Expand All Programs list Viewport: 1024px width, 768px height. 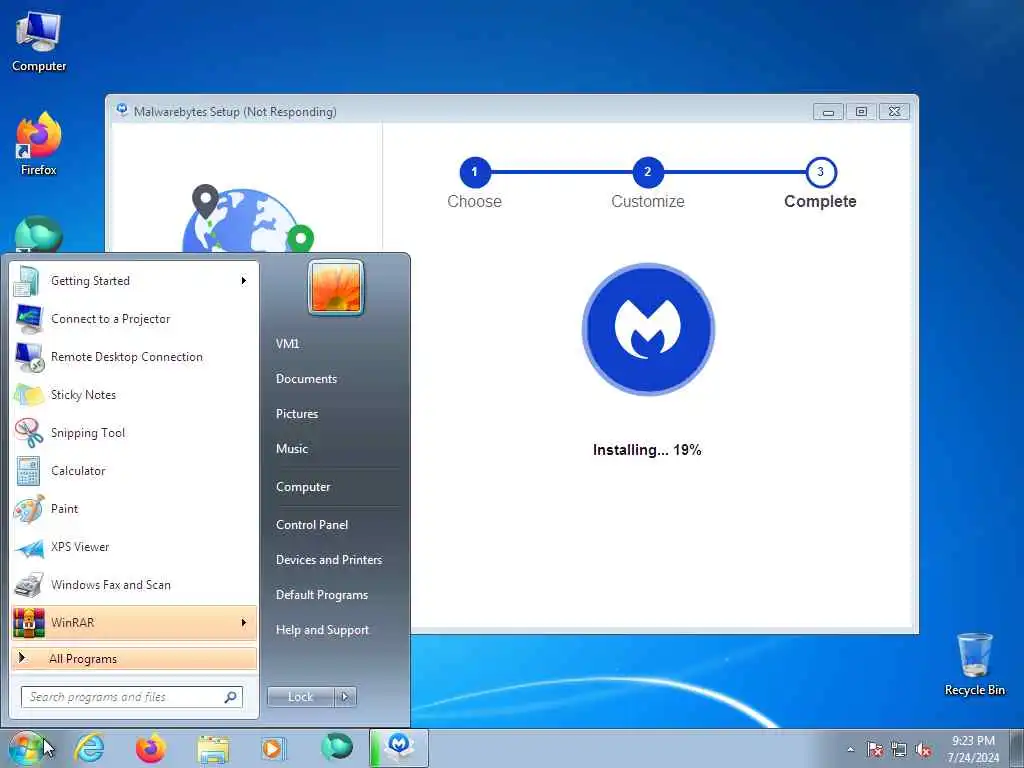[134, 658]
